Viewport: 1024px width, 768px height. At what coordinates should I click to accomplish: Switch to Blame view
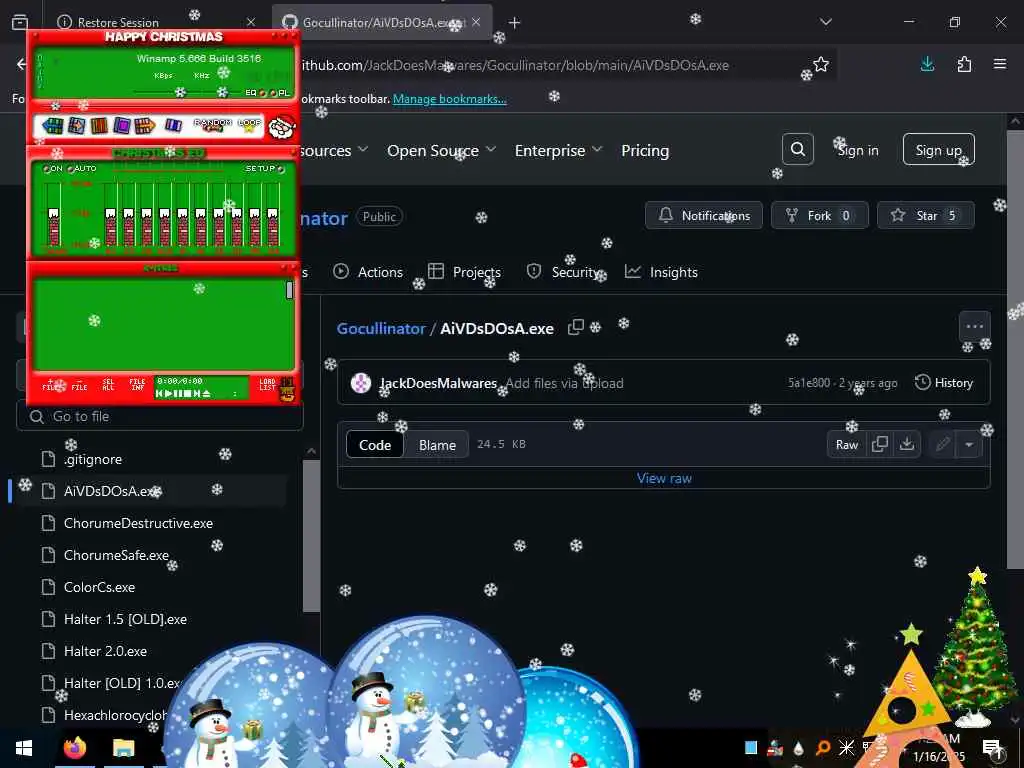point(437,445)
